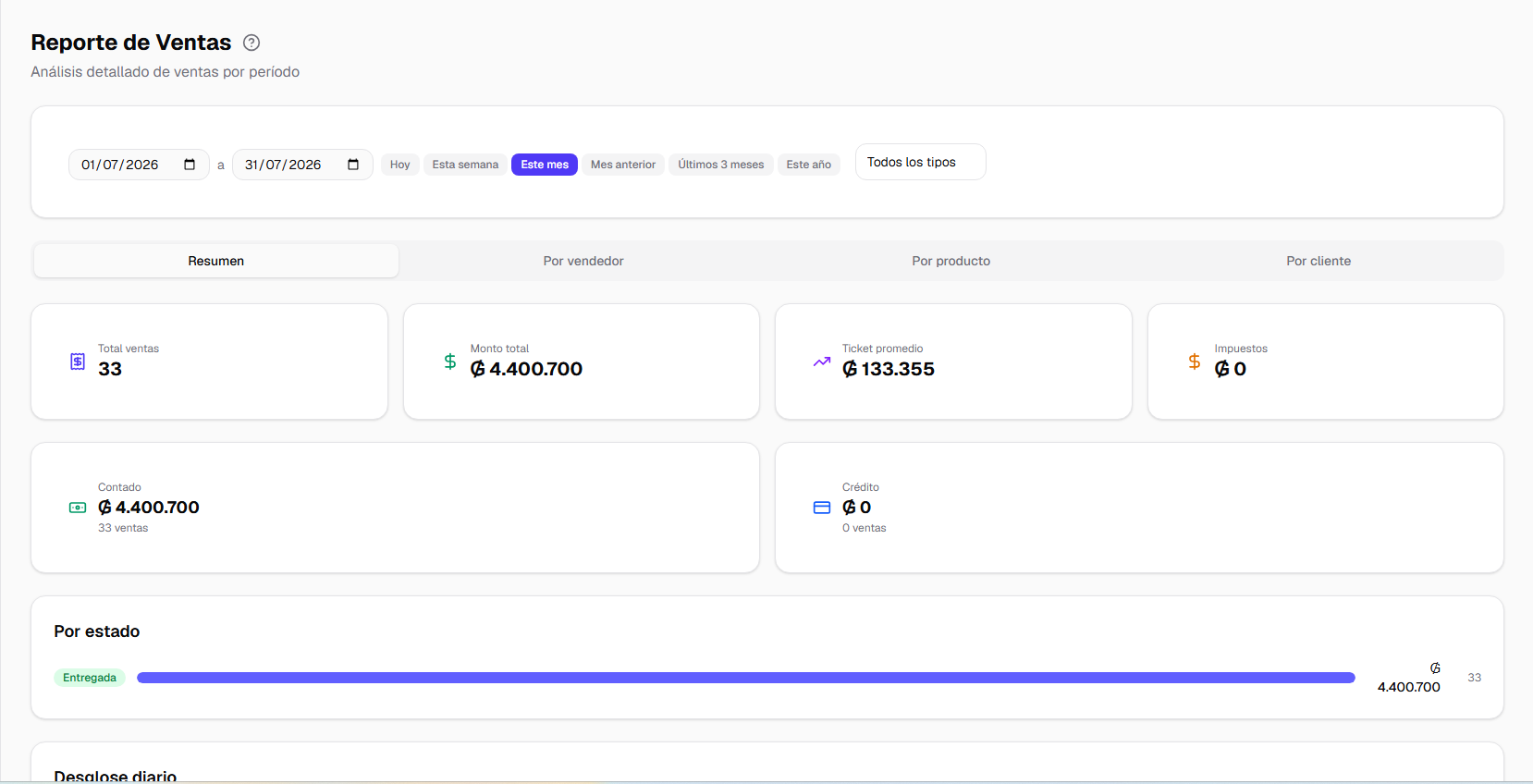
Task: Click the Por estado heading
Action: [97, 631]
